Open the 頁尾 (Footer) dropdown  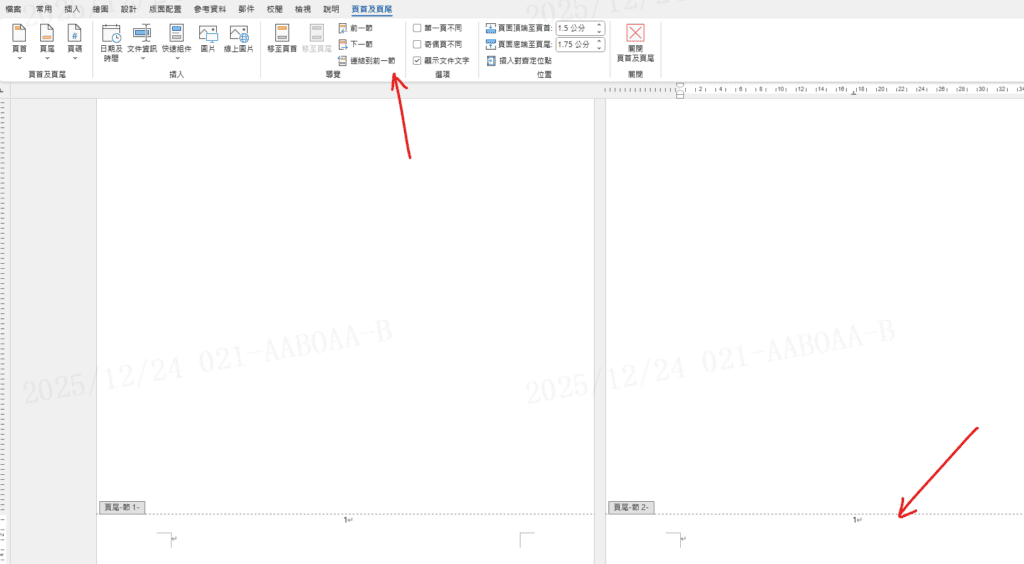pyautogui.click(x=47, y=40)
